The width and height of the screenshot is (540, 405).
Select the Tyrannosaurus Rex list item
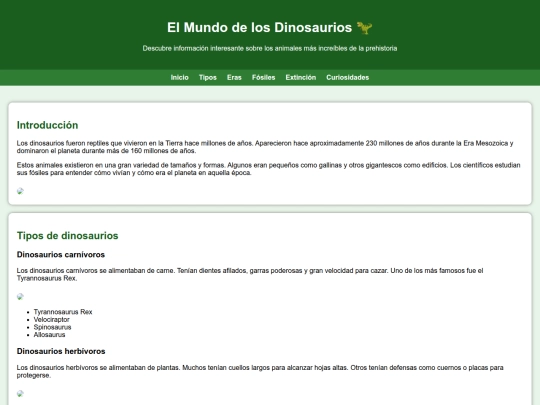63,312
